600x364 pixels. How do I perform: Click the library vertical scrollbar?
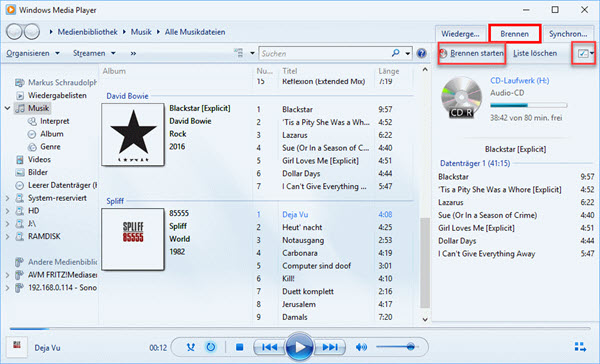425,263
